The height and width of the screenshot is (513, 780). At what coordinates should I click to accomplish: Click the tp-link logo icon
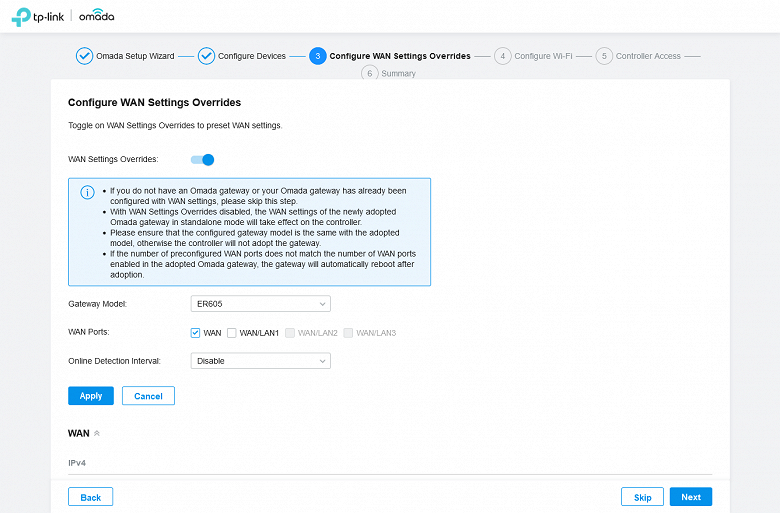(x=21, y=17)
